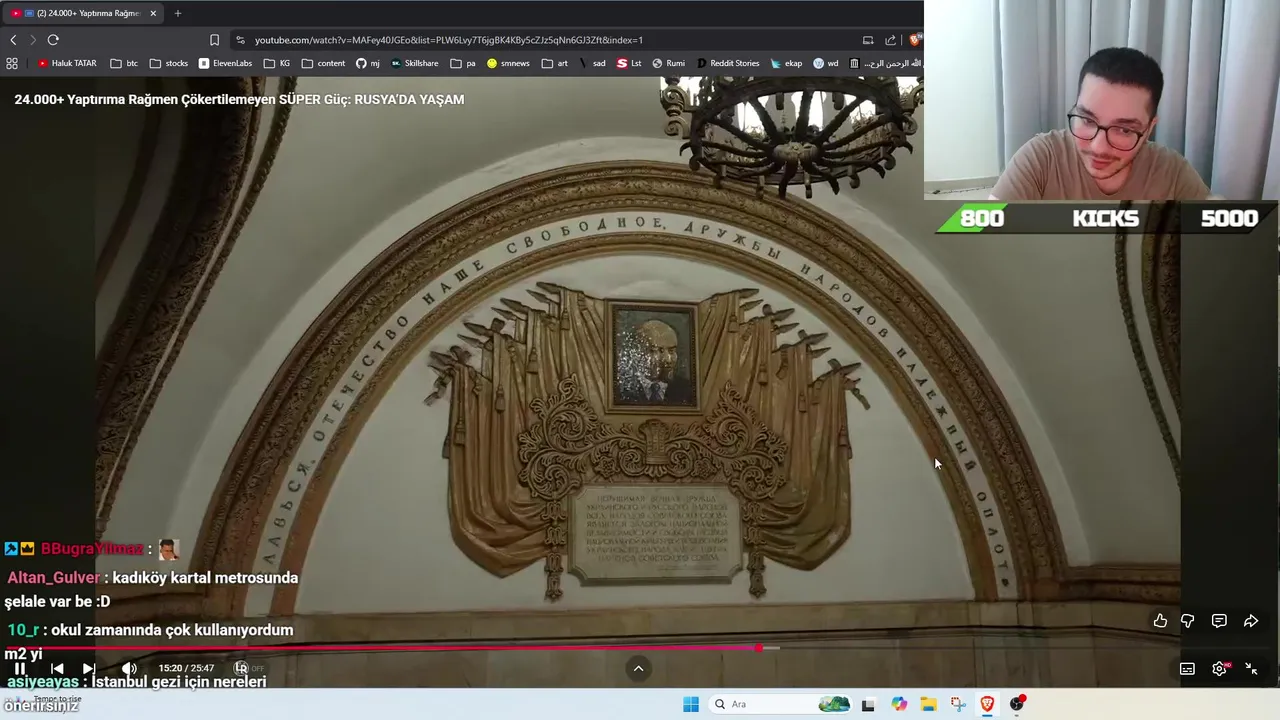Open the art bookmark folder
Screen dimensions: 1280x720
555,63
